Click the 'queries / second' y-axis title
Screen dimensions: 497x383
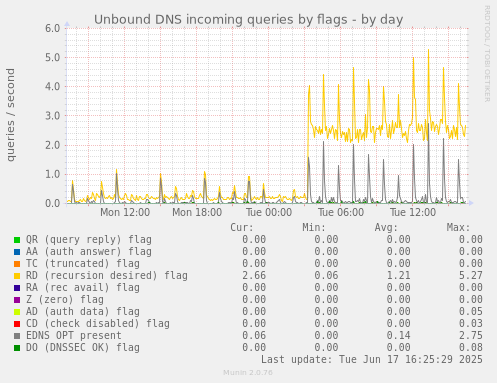coord(11,115)
